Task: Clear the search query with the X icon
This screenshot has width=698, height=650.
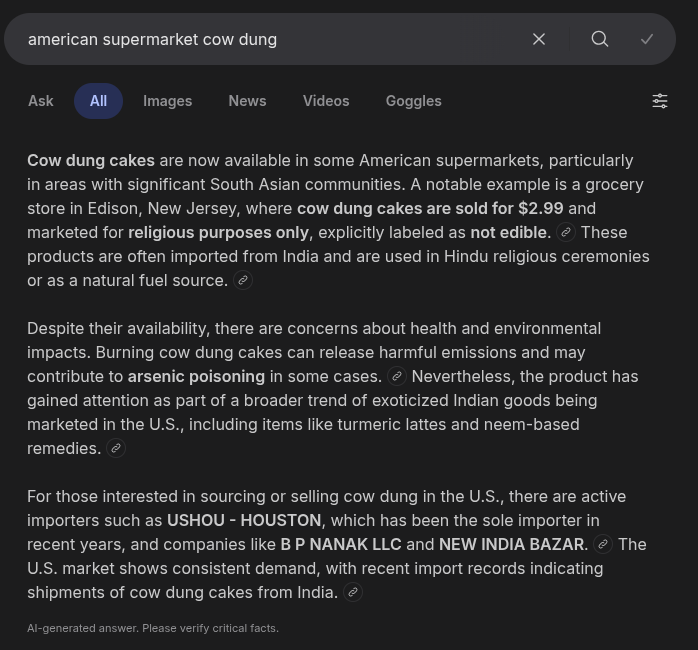Action: point(539,39)
